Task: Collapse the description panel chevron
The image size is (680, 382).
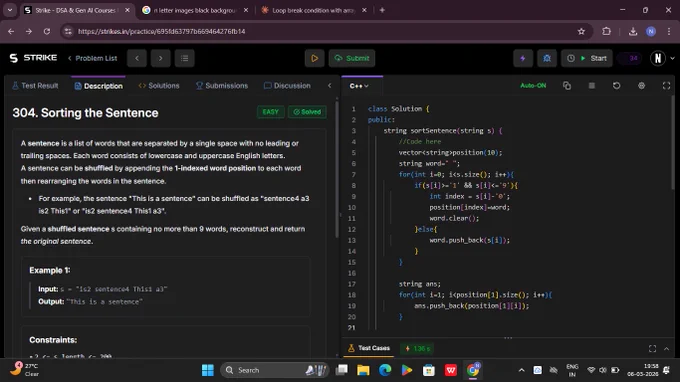Action: coord(330,85)
